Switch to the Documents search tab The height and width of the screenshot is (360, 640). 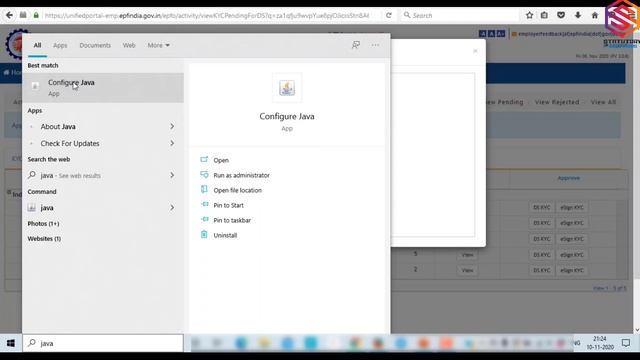95,45
